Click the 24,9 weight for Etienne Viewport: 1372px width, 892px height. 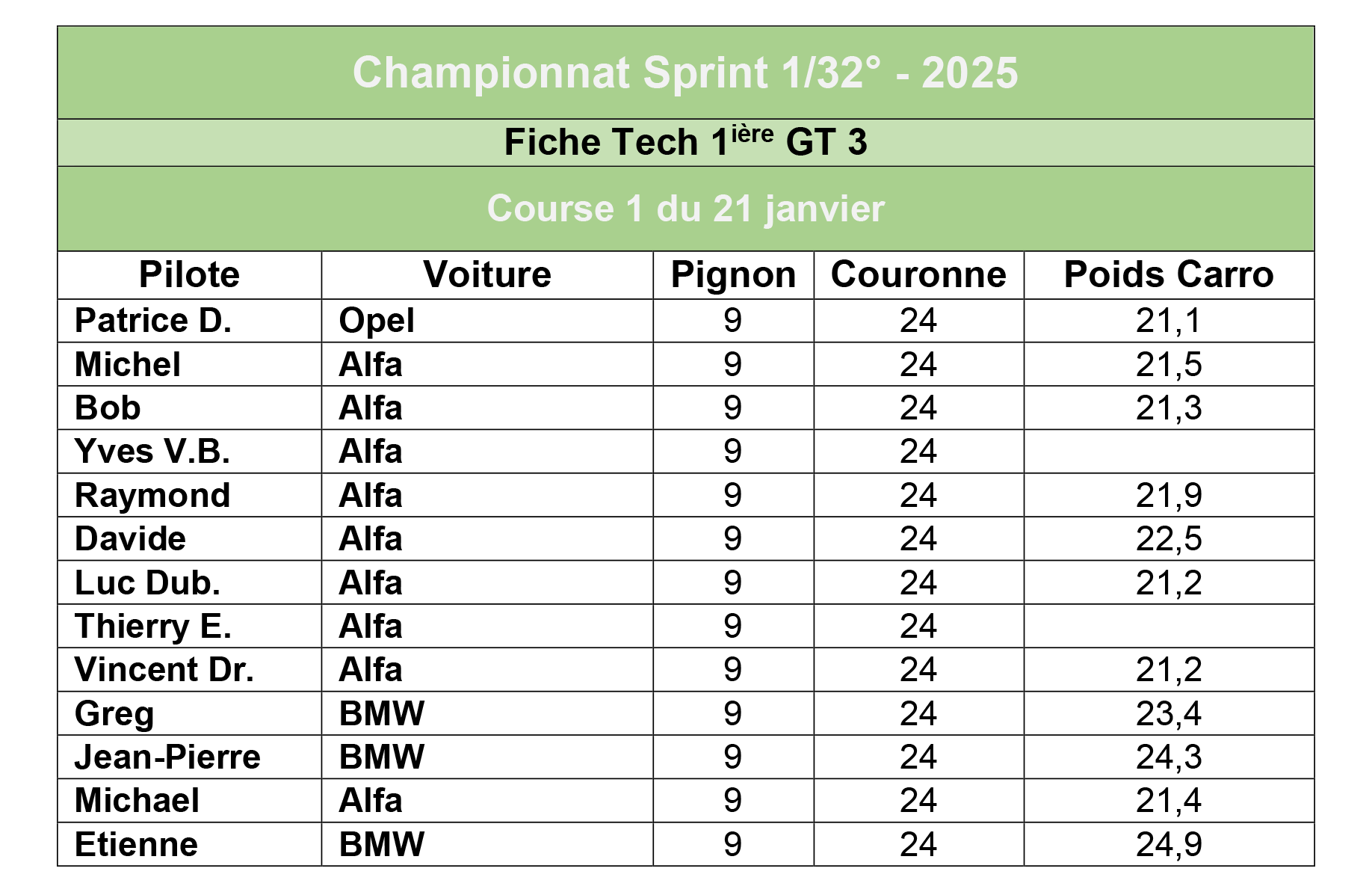pos(1169,845)
